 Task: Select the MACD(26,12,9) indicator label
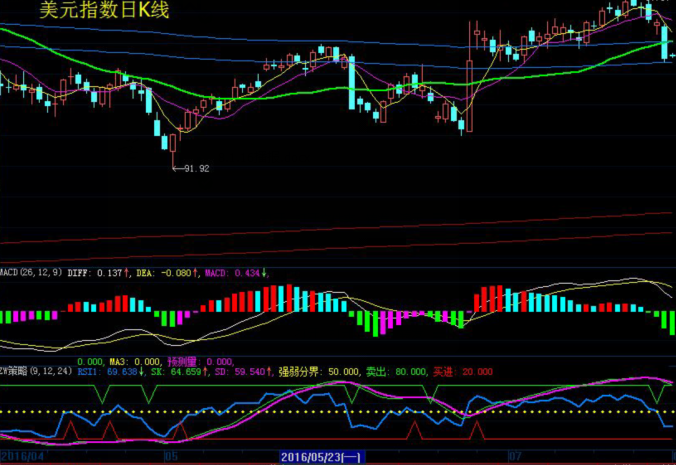pos(31,272)
